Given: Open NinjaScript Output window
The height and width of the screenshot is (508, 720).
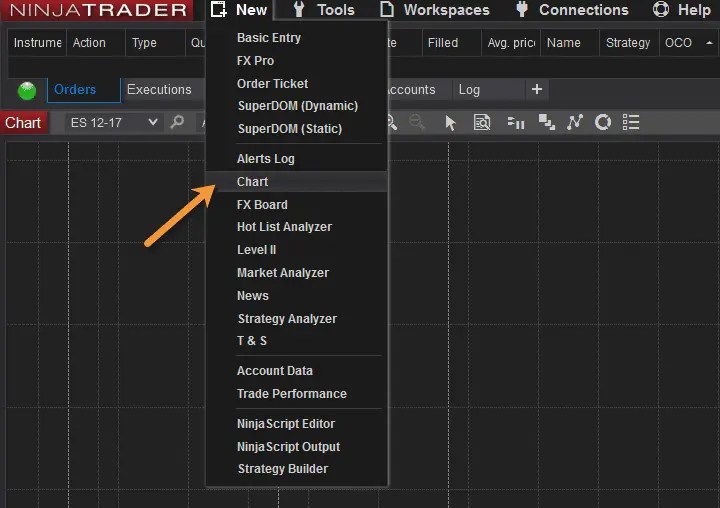Looking at the screenshot, I should (x=296, y=446).
